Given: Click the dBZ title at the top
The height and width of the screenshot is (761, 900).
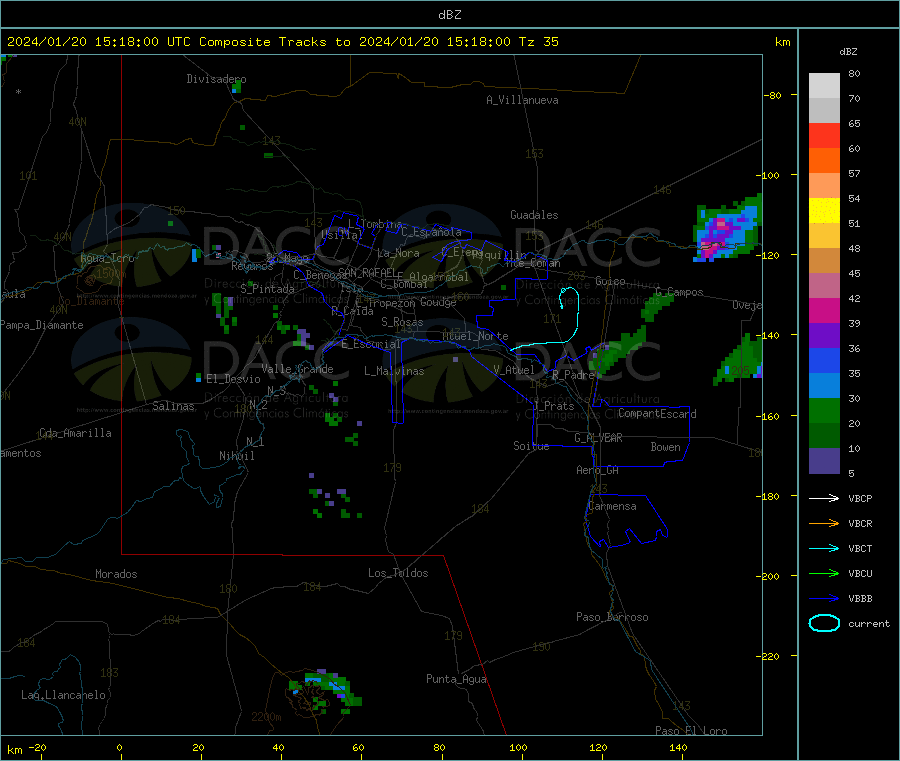Looking at the screenshot, I should point(449,15).
